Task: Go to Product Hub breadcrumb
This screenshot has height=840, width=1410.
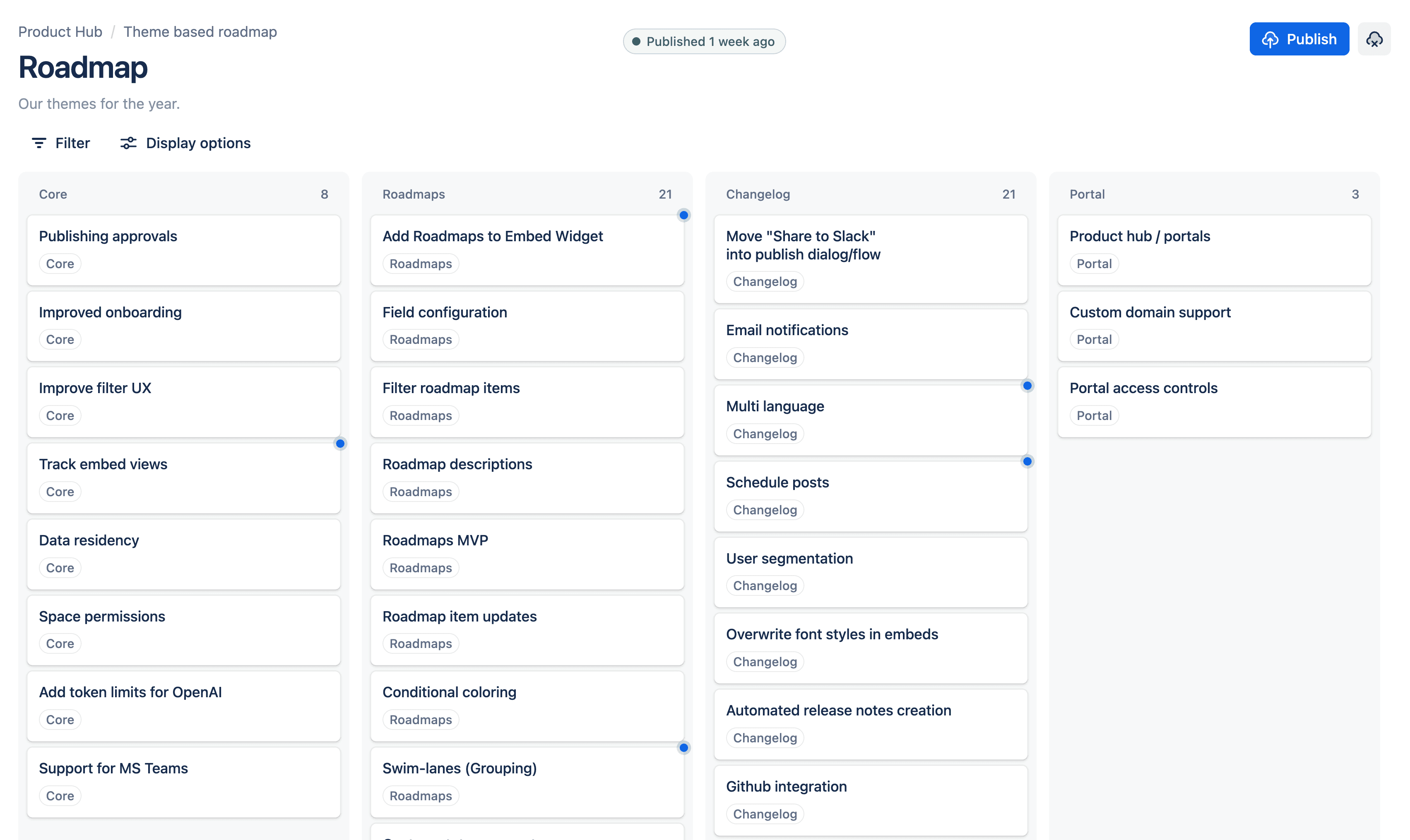Action: pos(60,32)
